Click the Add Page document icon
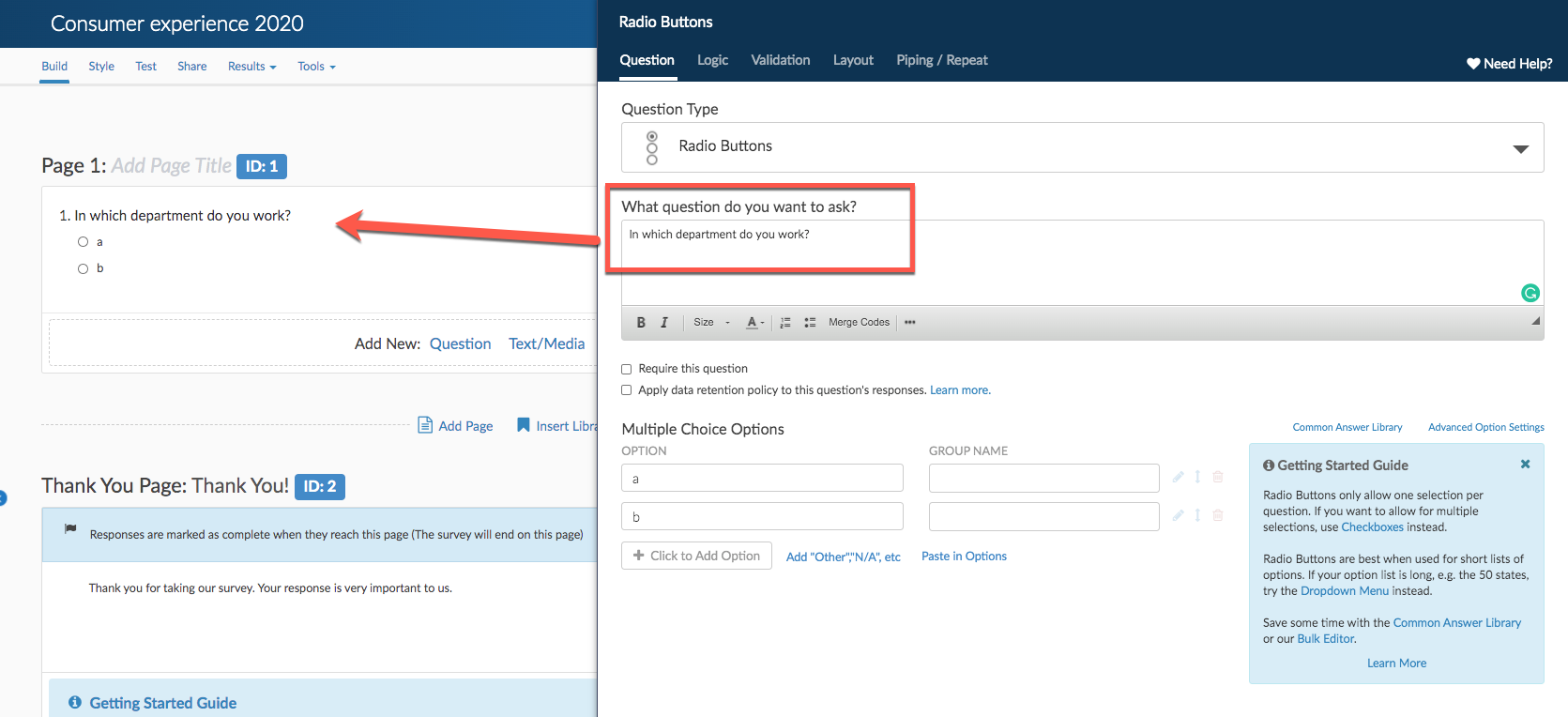1568x717 pixels. coord(425,425)
